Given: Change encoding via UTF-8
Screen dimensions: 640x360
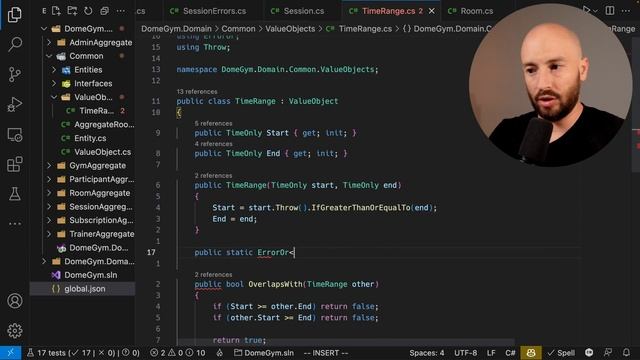Looking at the screenshot, I should coord(465,353).
